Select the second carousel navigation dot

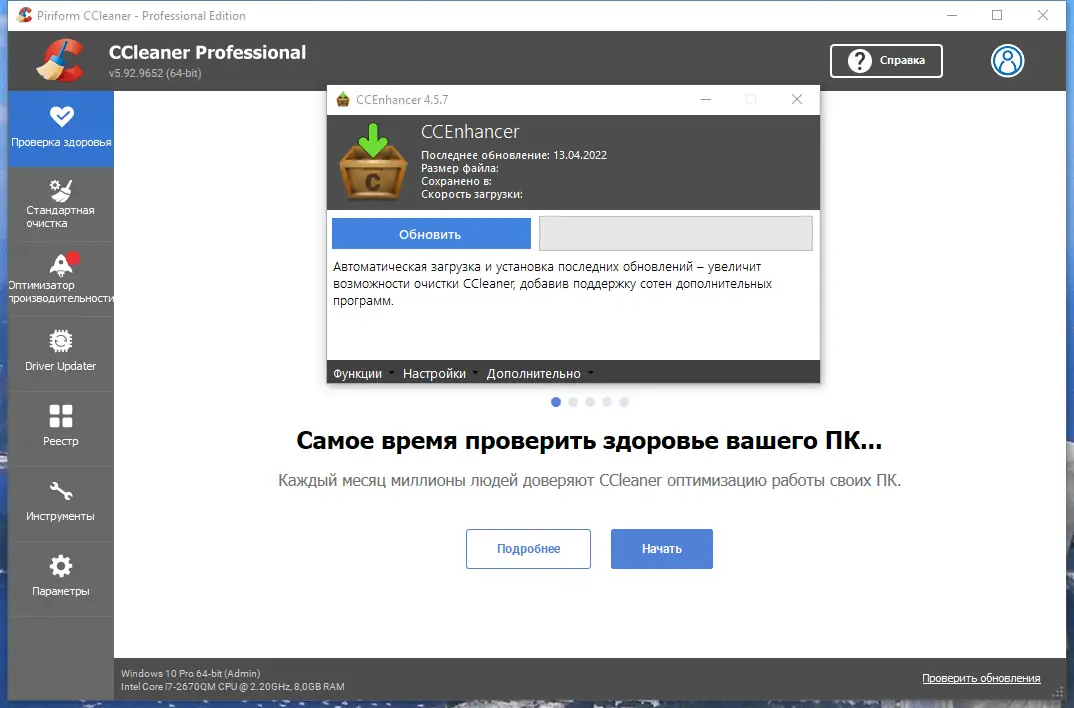[573, 402]
